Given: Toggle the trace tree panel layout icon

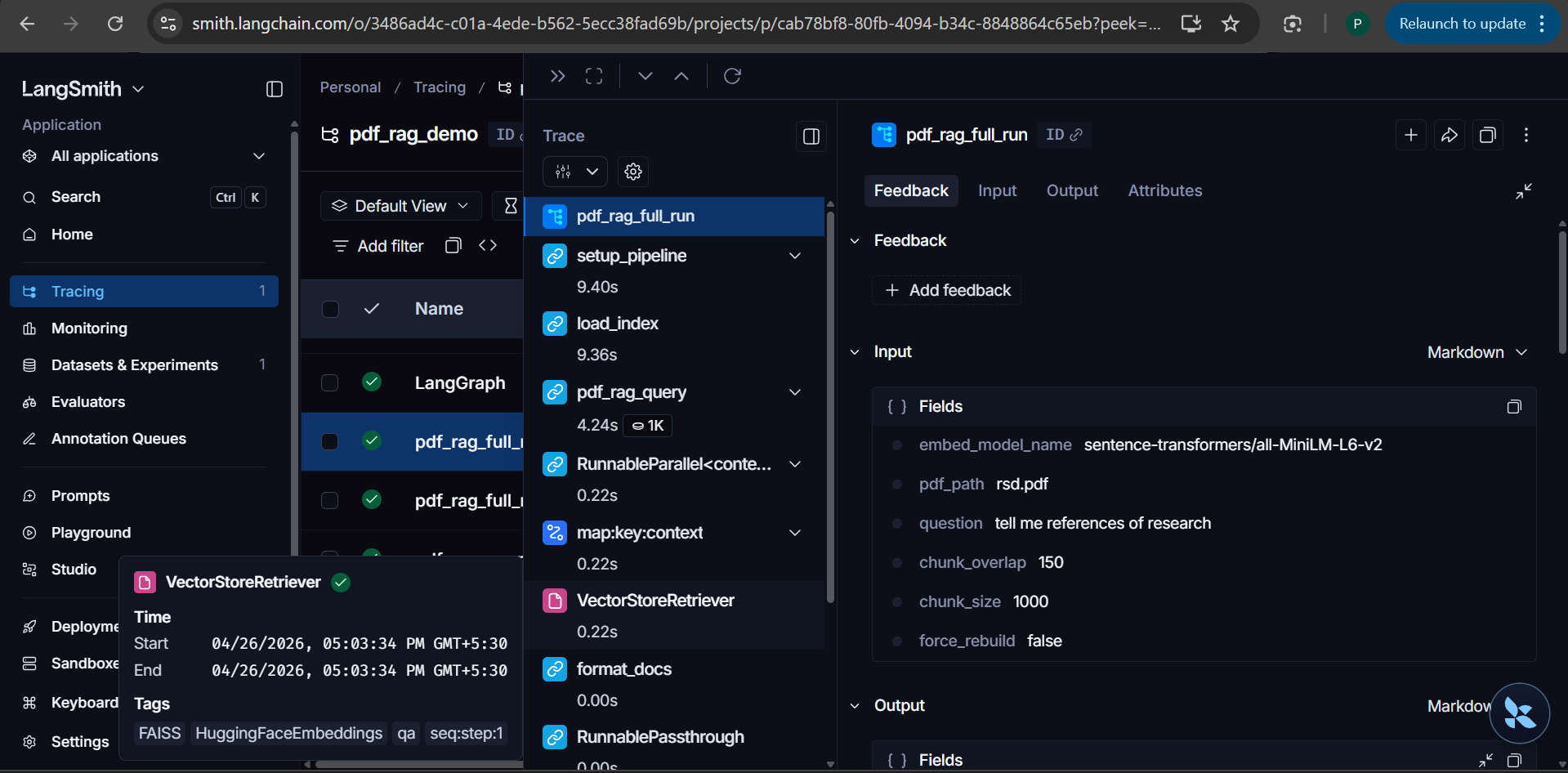Looking at the screenshot, I should click(811, 136).
